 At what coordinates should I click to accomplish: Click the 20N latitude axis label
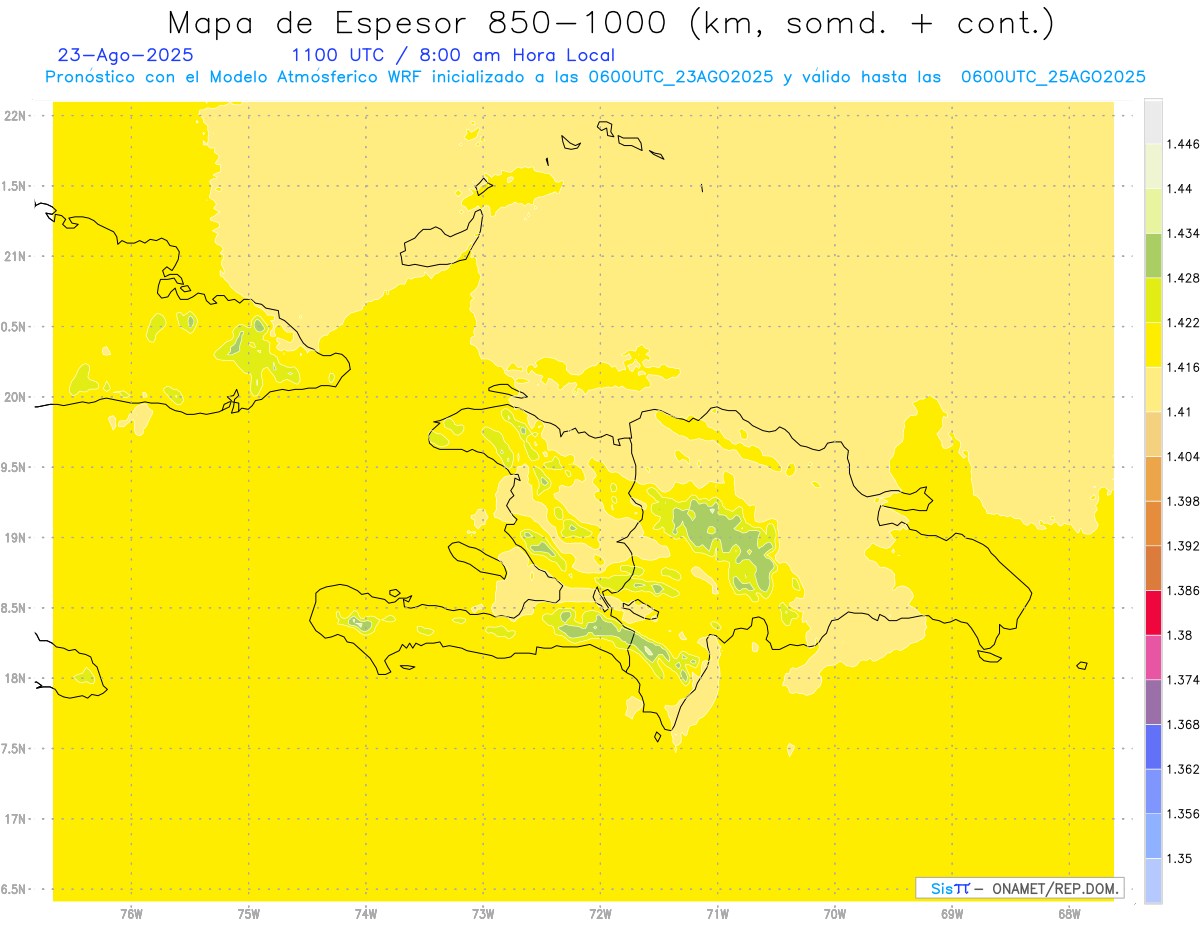[16, 397]
